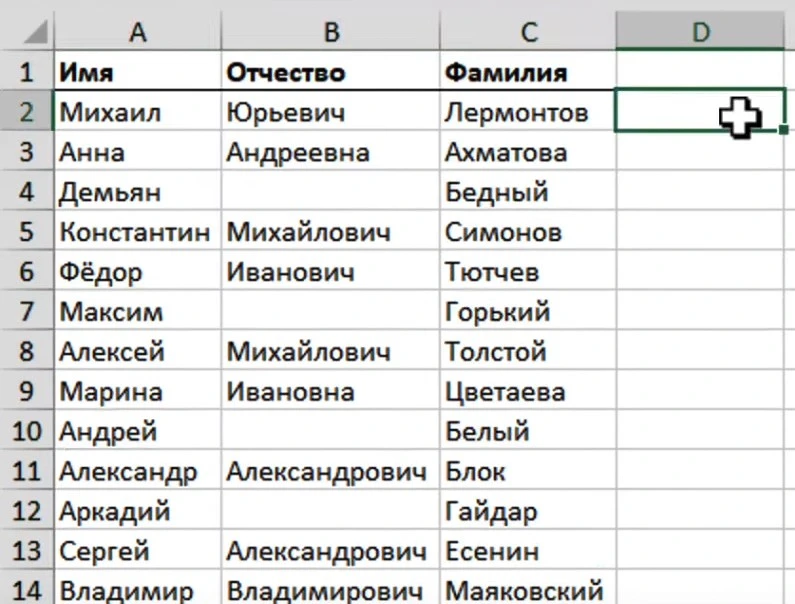Select column C header

(527, 32)
